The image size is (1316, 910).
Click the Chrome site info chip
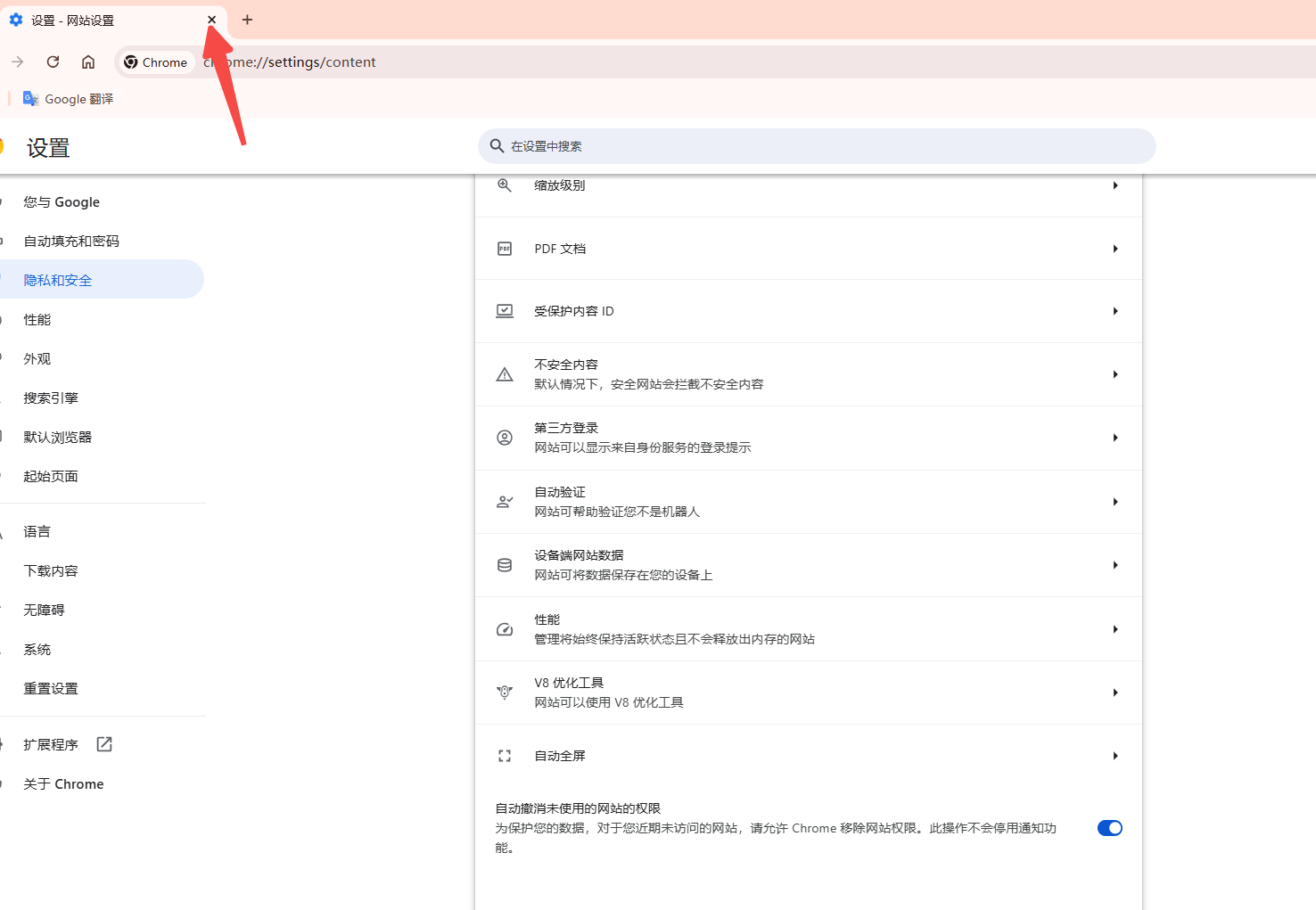point(156,62)
